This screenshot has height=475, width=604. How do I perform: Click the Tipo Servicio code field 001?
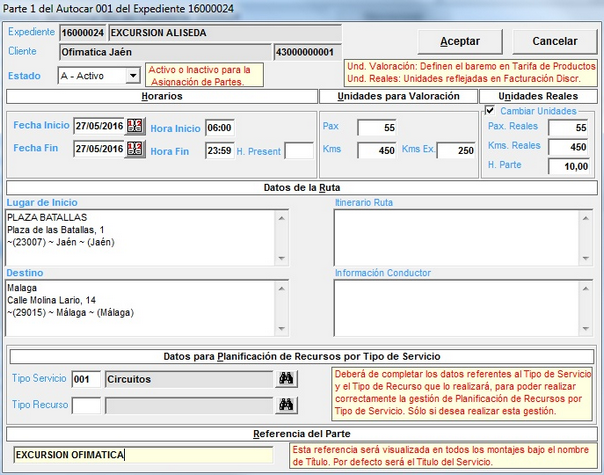86,379
